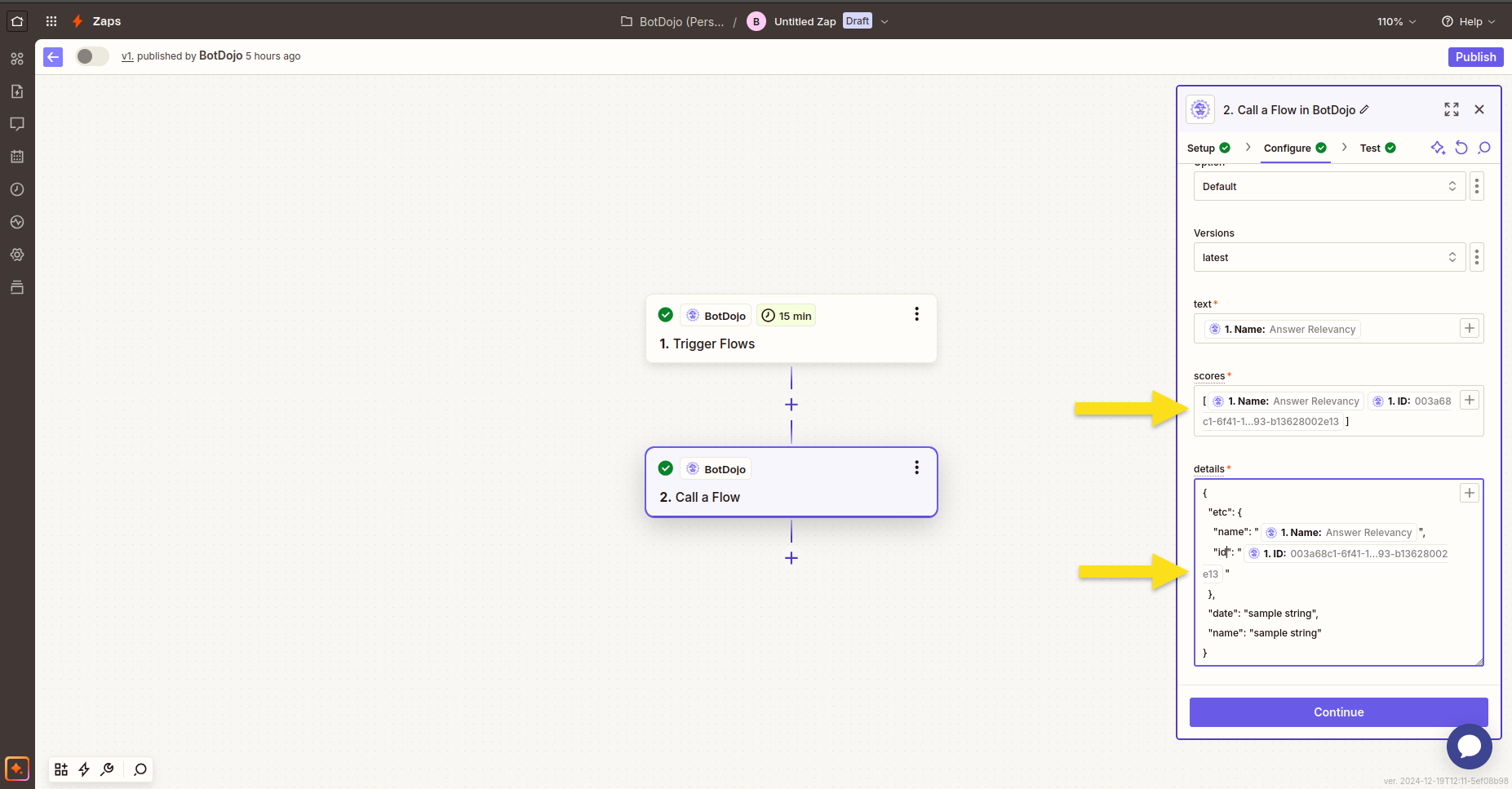Insert data with plus in details field
1512x789 pixels.
pos(1470,493)
